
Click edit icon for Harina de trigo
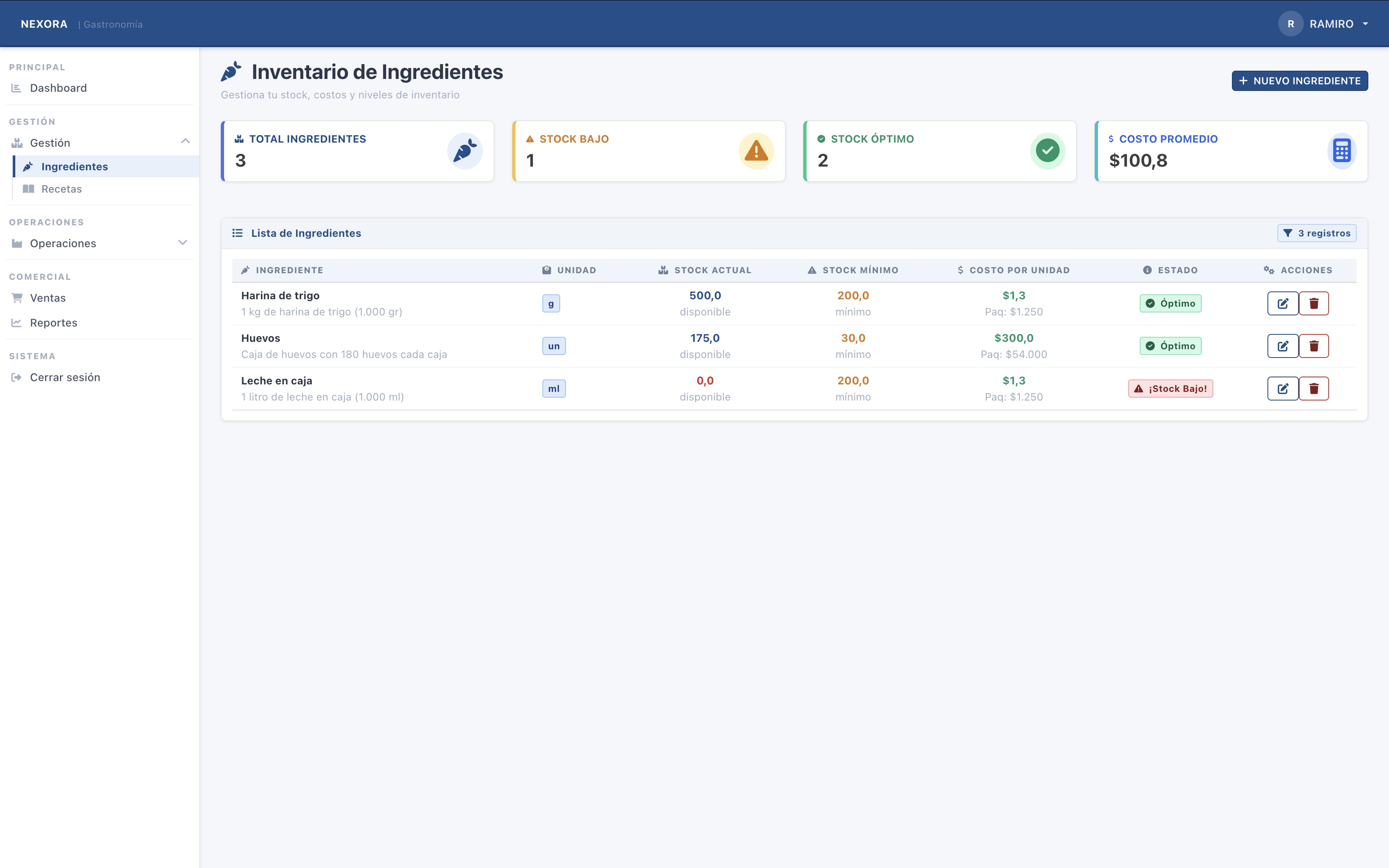click(x=1282, y=303)
